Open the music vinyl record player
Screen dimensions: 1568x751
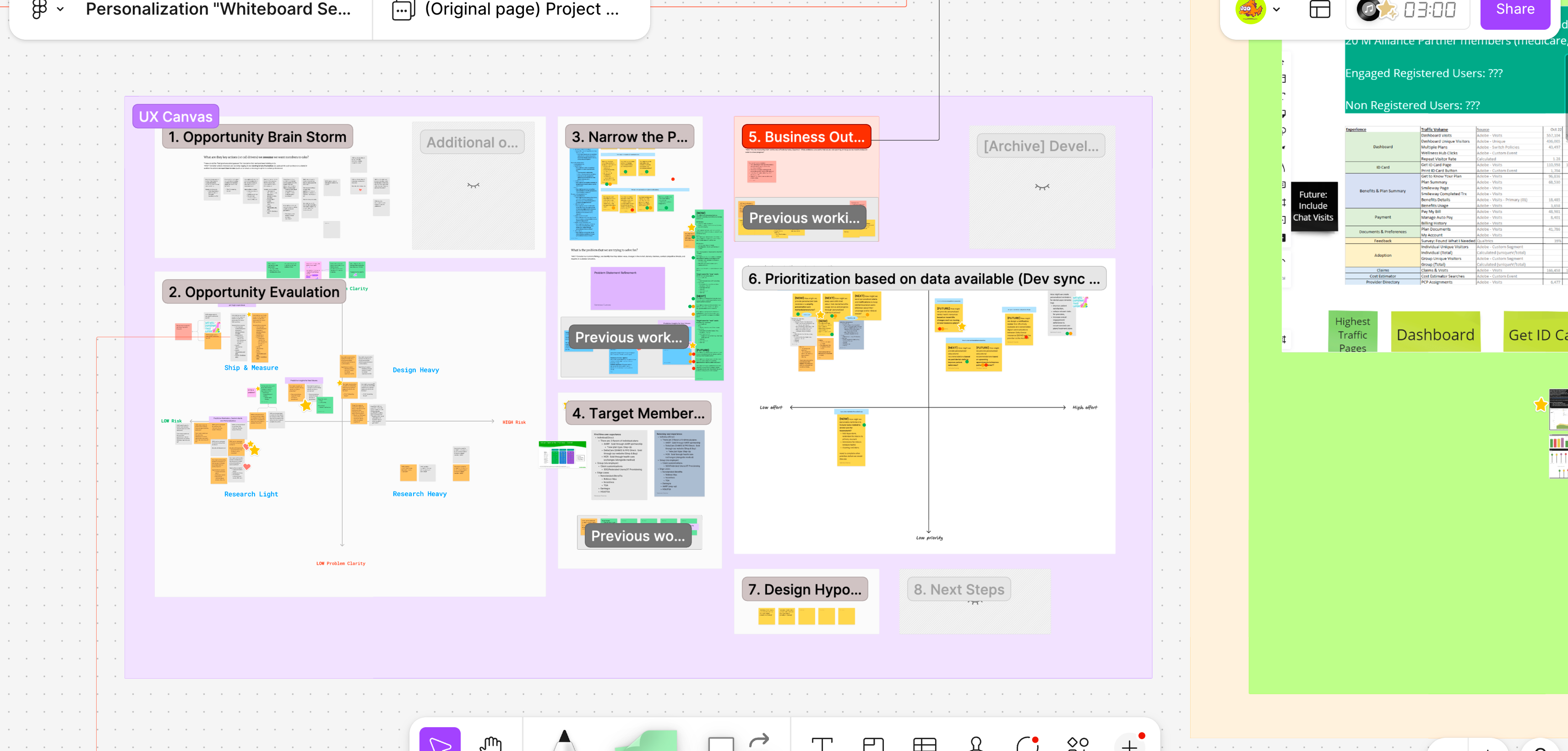click(x=1368, y=9)
